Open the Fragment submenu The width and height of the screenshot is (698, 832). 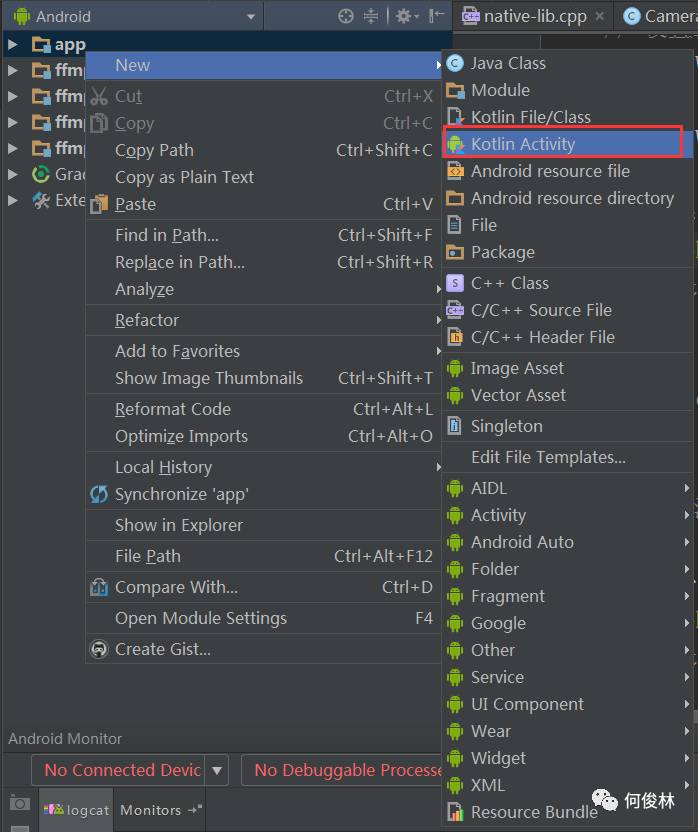[567, 596]
